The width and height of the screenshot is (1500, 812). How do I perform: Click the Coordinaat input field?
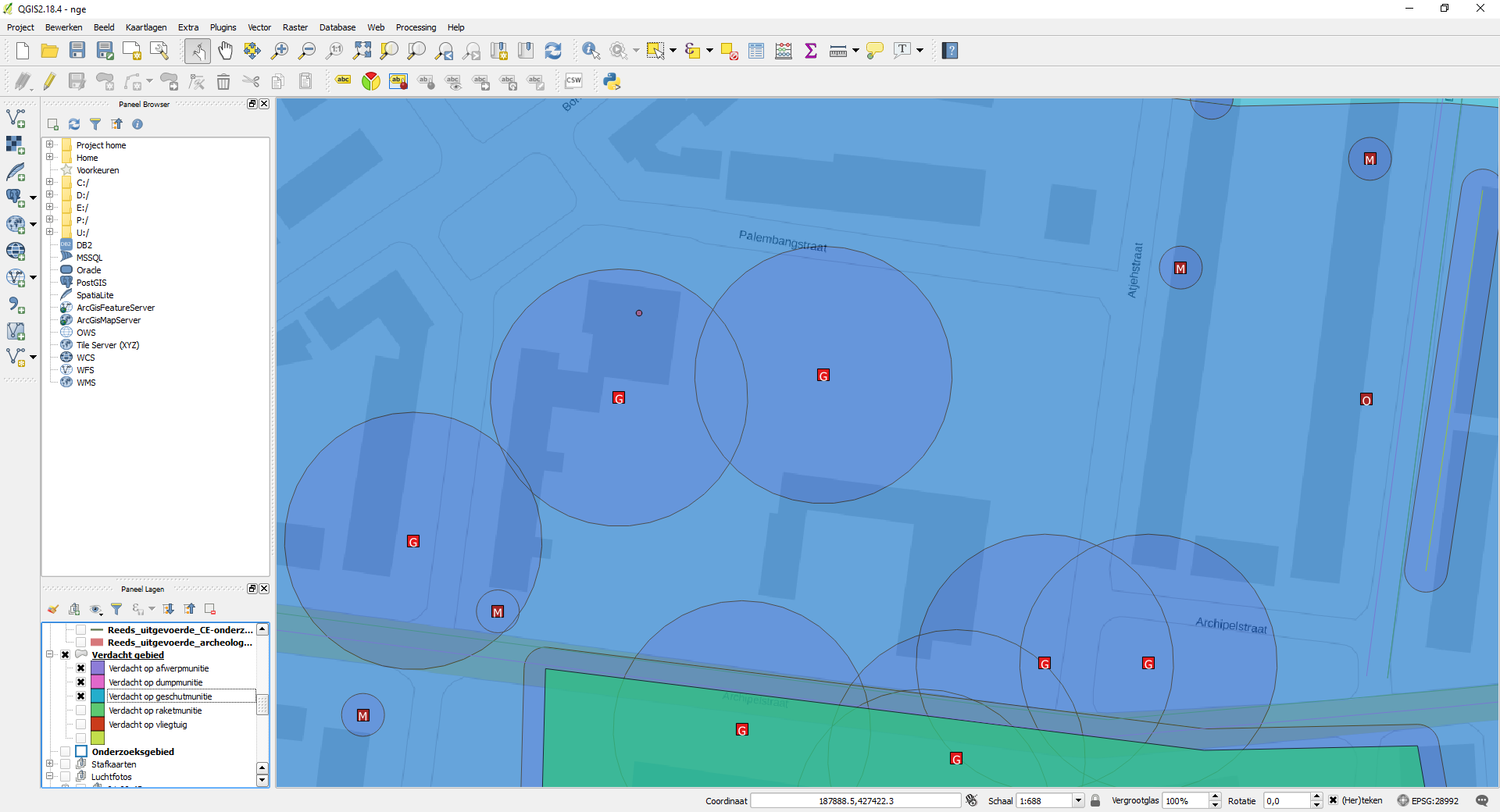(x=856, y=800)
